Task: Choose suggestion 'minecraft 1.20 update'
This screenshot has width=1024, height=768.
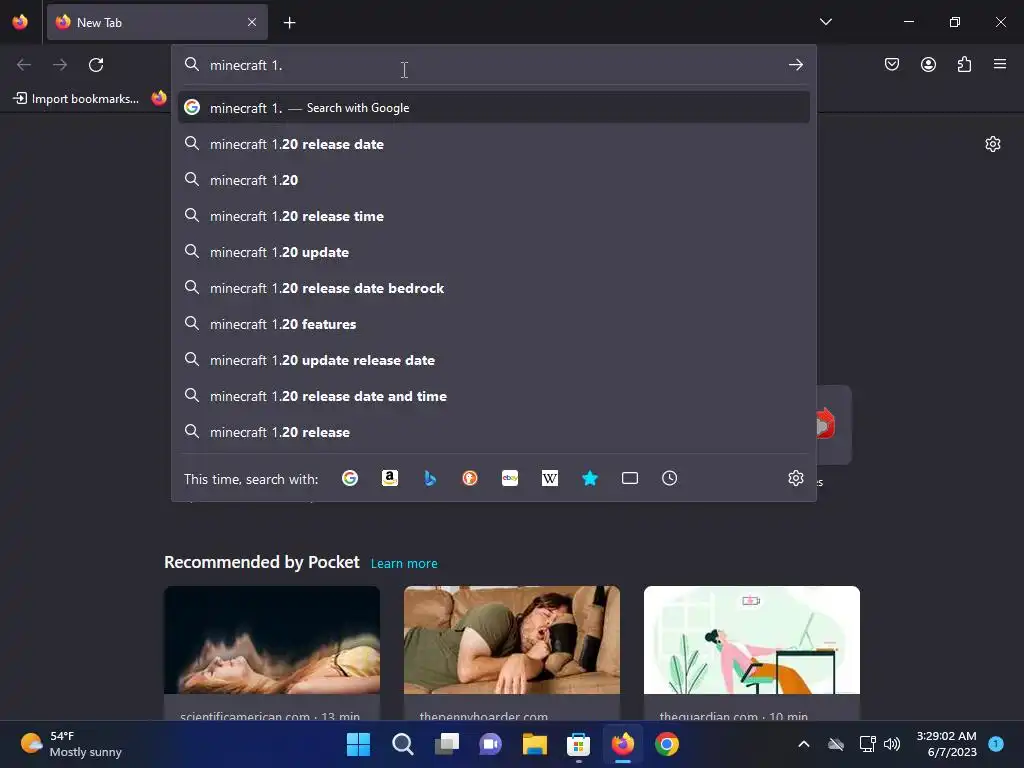Action: pyautogui.click(x=494, y=252)
